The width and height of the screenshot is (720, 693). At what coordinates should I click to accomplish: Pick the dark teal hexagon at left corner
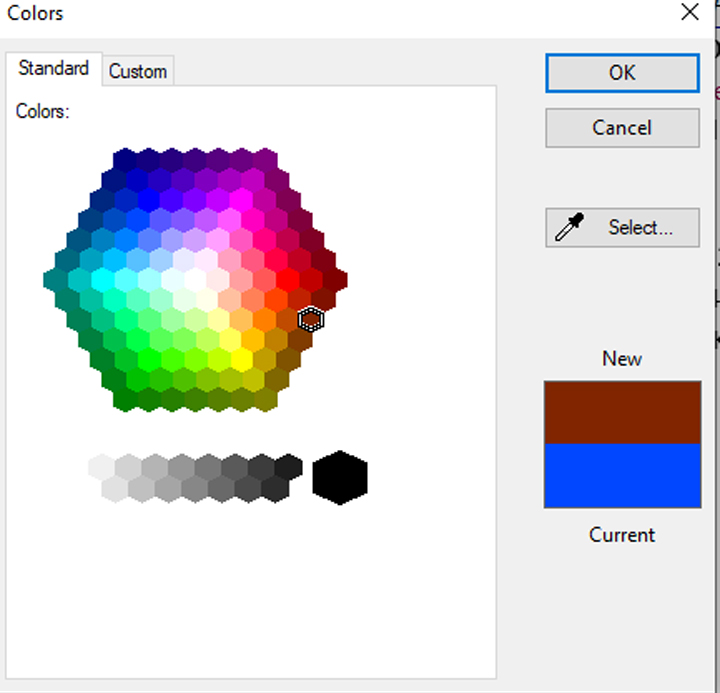(56, 280)
